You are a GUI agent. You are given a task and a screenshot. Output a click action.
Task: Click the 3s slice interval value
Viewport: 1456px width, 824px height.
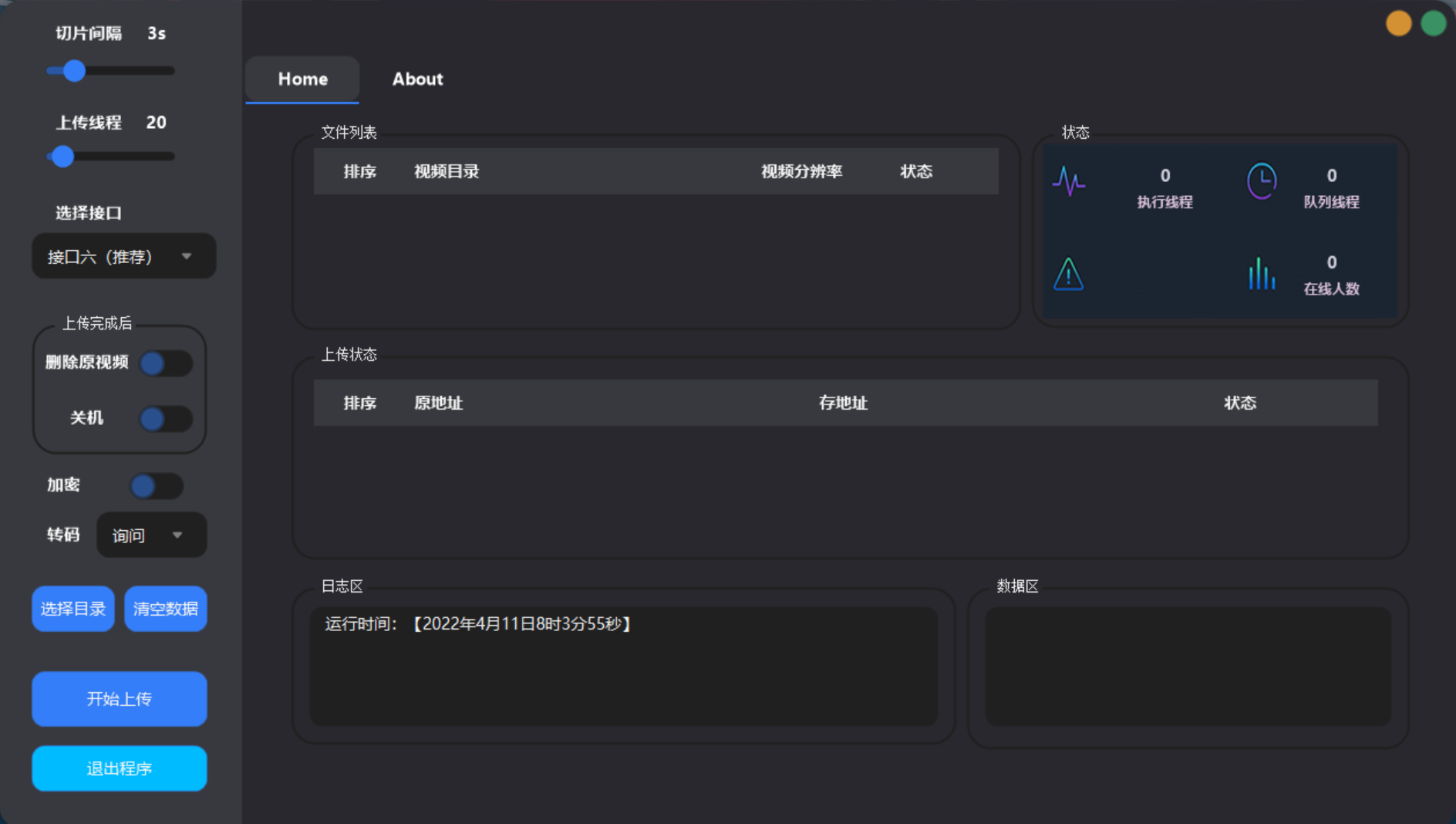(x=157, y=33)
